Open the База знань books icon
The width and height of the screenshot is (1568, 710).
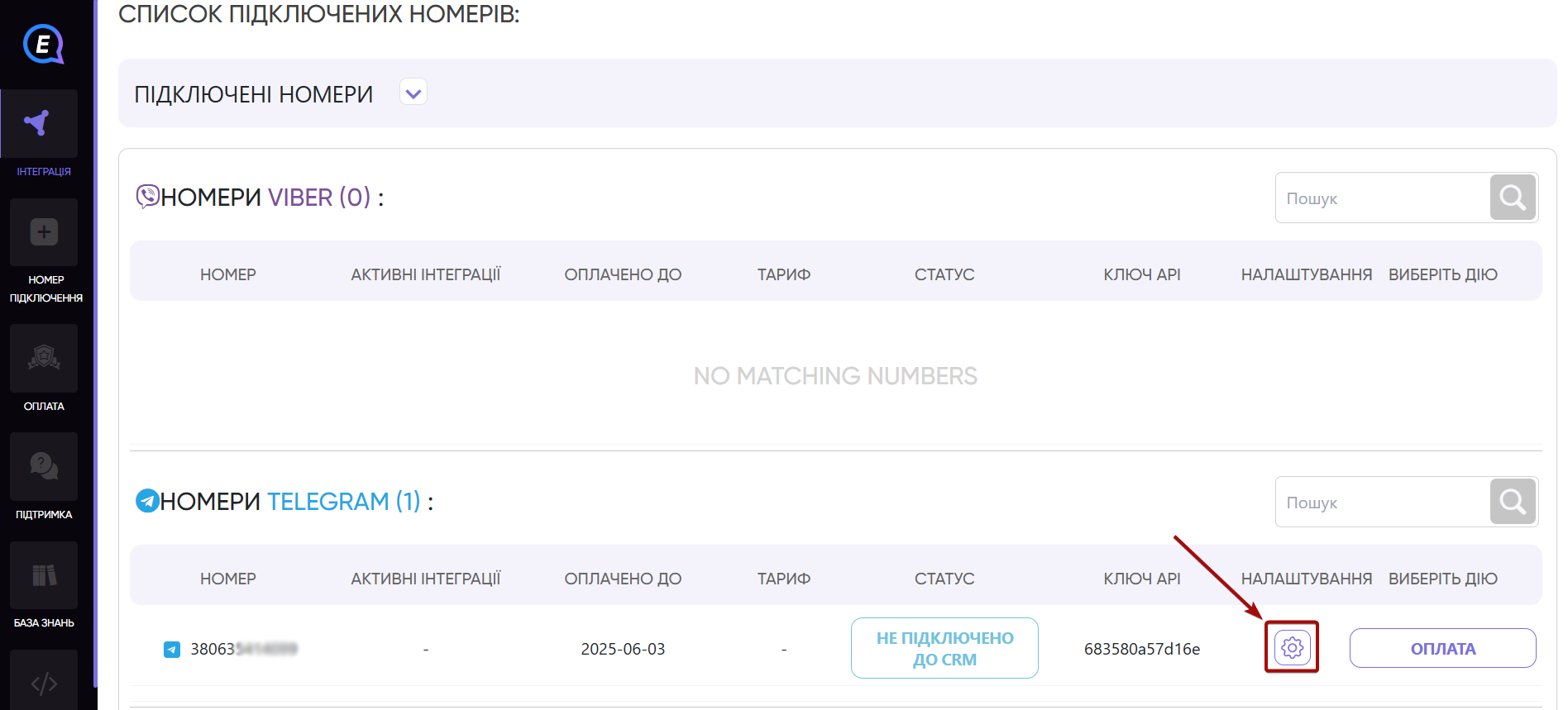[44, 575]
